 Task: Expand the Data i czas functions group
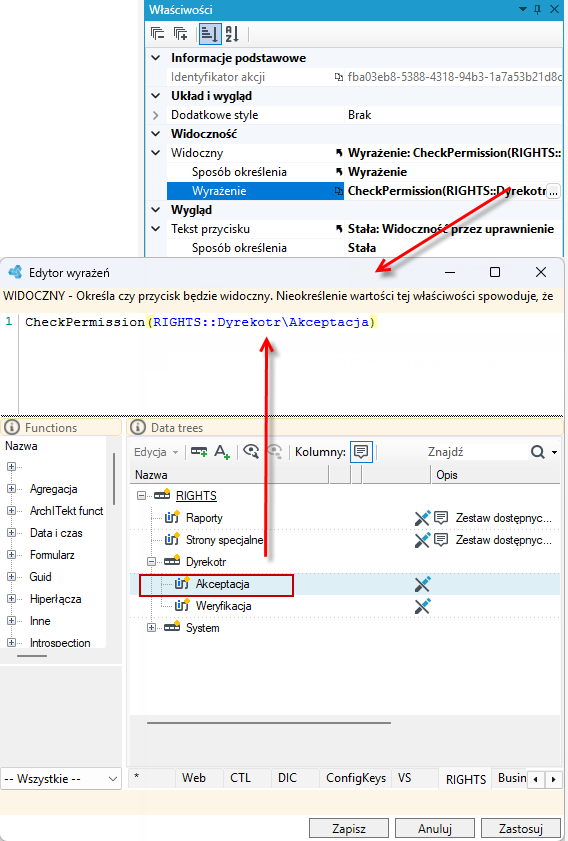(x=11, y=533)
